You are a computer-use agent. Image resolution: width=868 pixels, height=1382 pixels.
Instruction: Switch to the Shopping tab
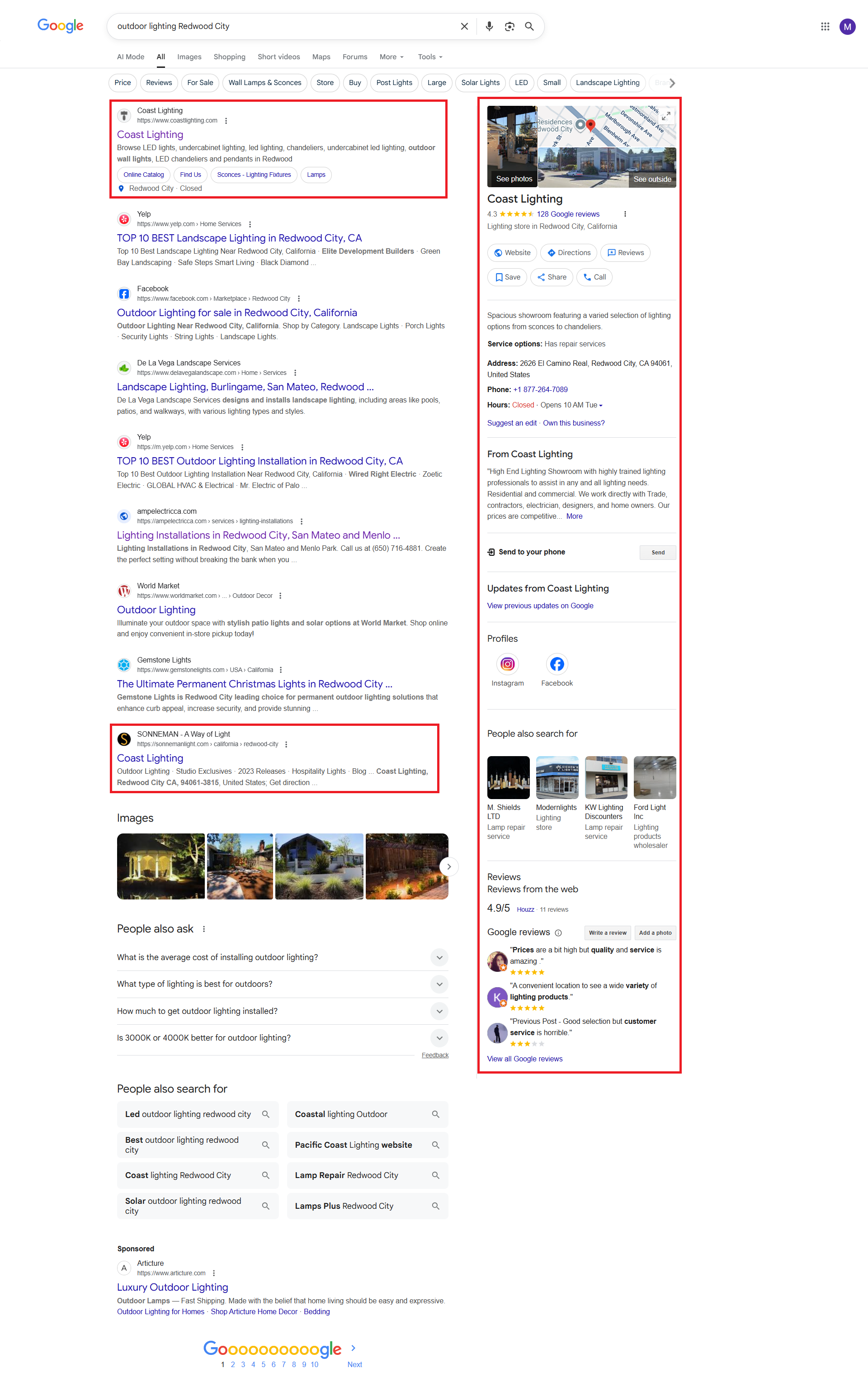click(230, 57)
